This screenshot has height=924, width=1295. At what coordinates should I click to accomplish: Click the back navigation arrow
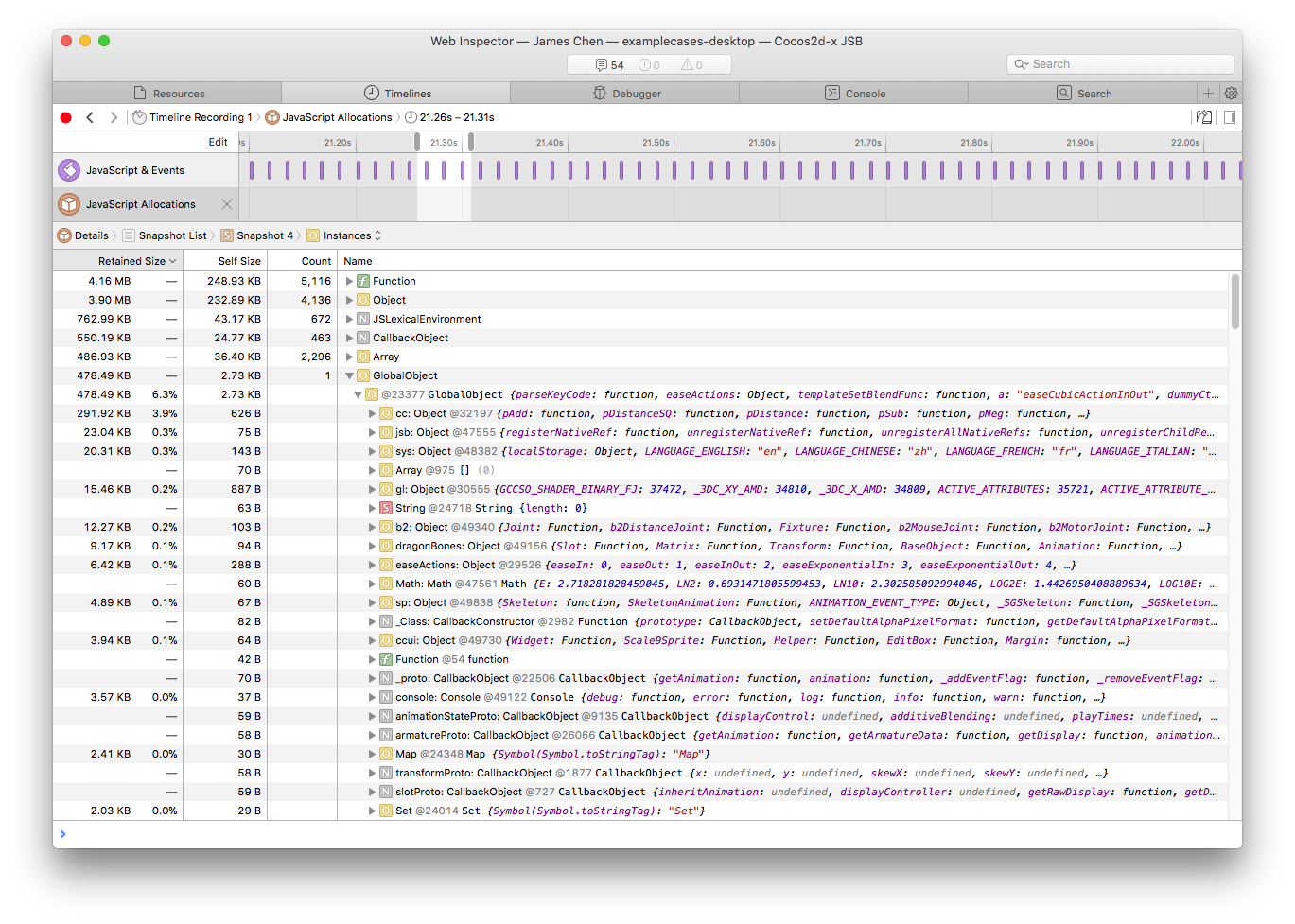coord(90,117)
